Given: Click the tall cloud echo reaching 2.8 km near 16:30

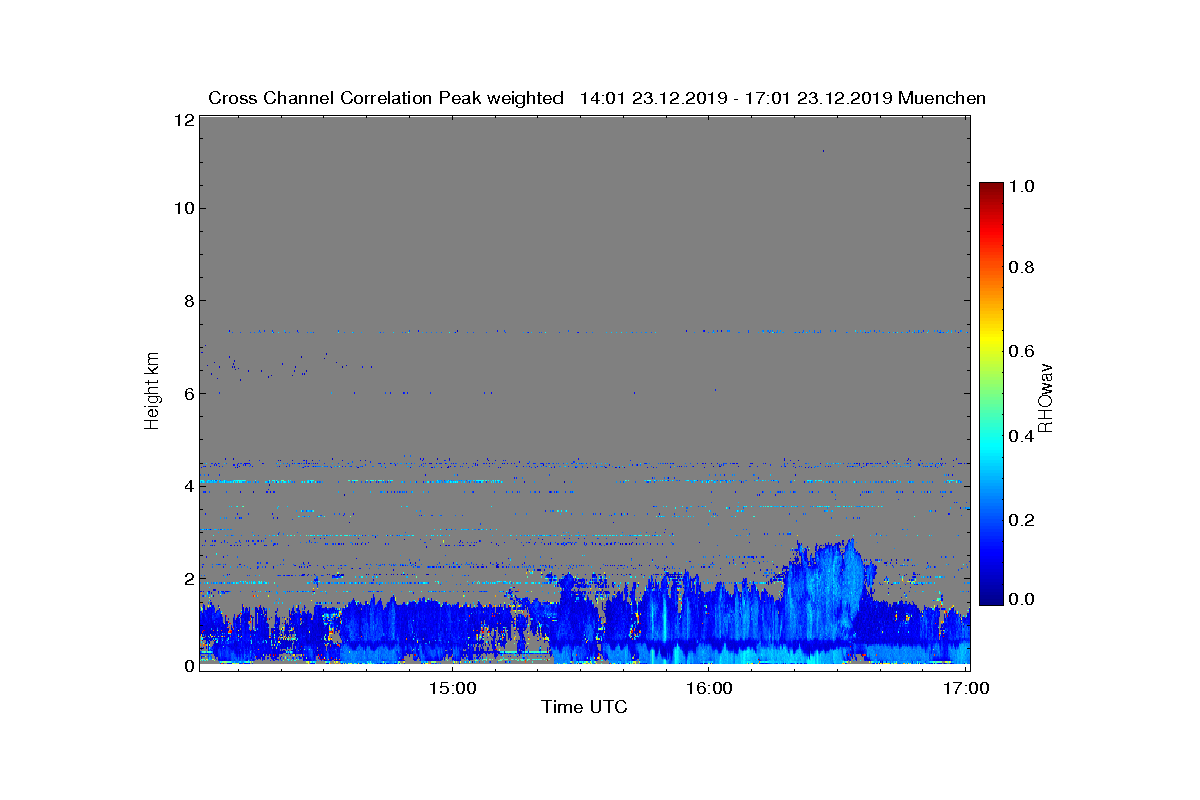Looking at the screenshot, I should pos(825,595).
